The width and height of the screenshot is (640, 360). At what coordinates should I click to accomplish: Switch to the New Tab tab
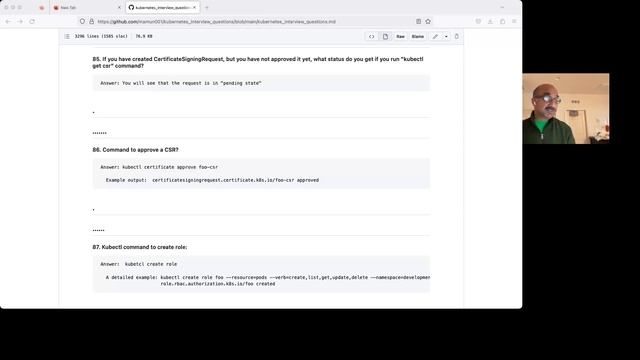point(86,7)
